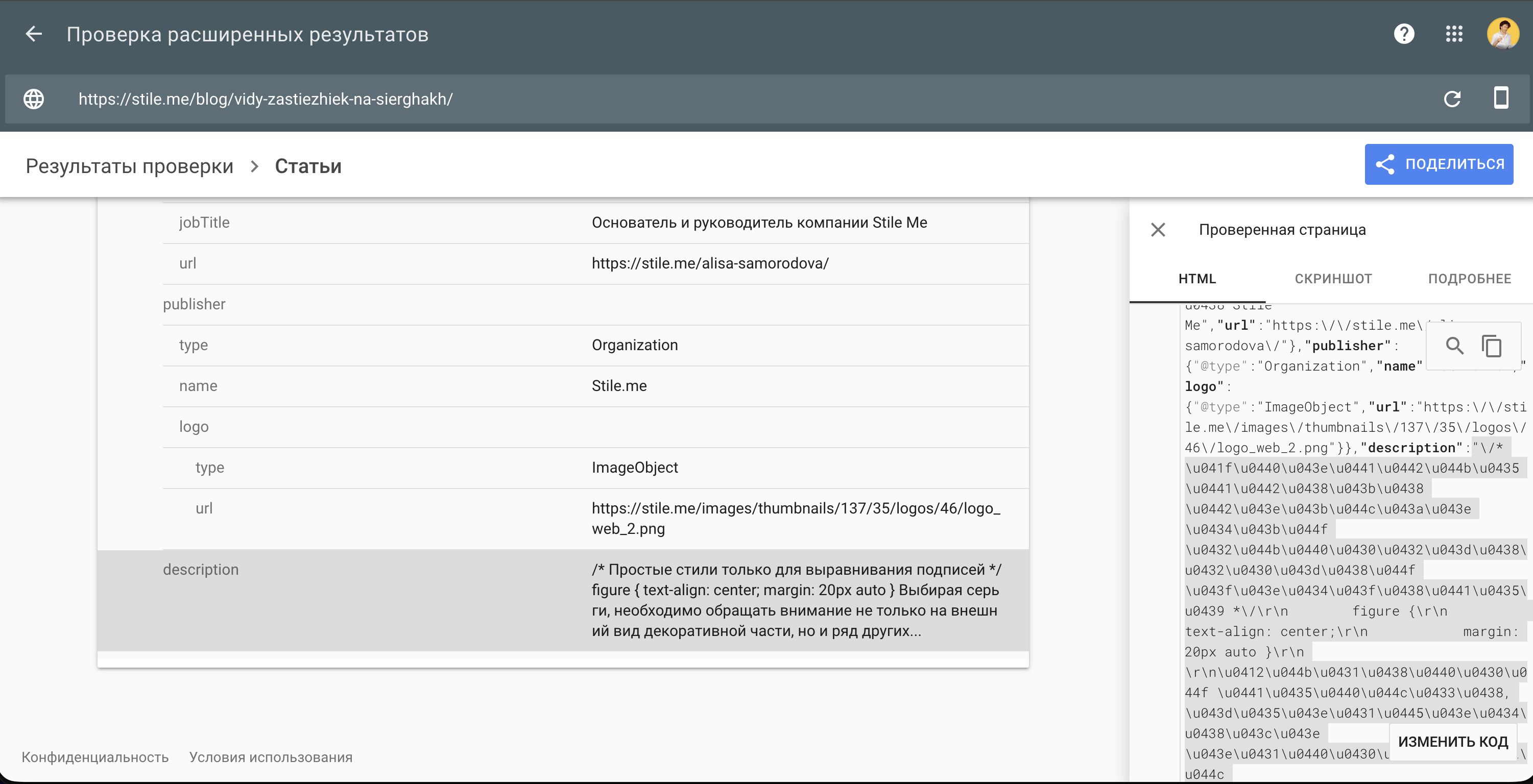Open Условия использования link
This screenshot has height=784, width=1533.
click(271, 757)
